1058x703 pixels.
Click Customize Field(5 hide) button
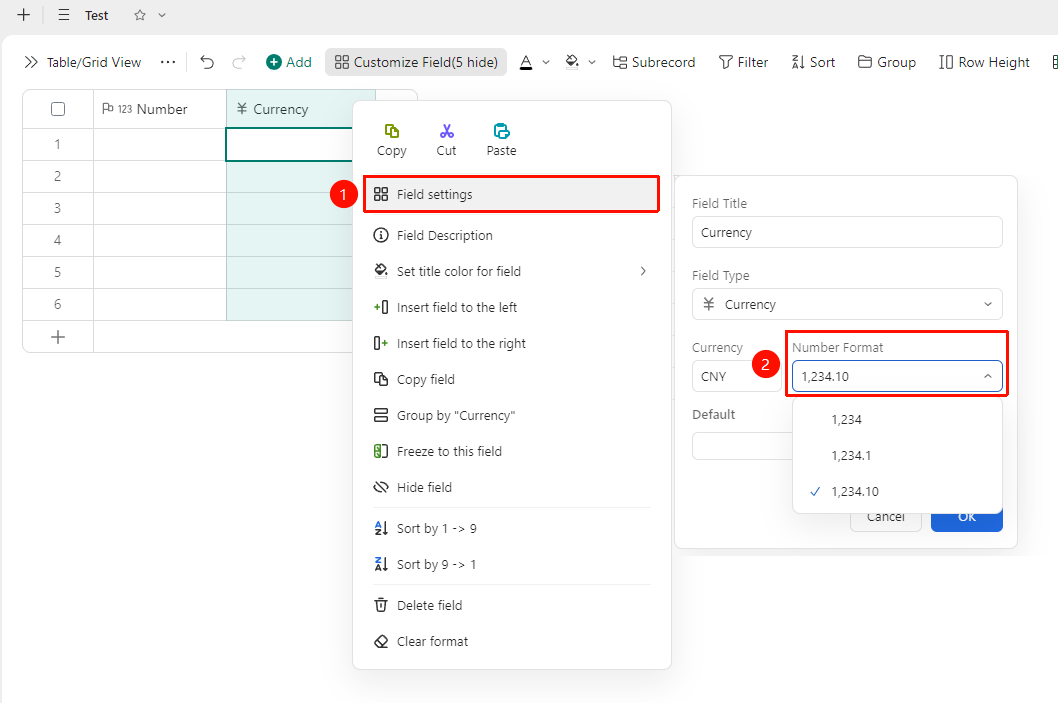(416, 62)
